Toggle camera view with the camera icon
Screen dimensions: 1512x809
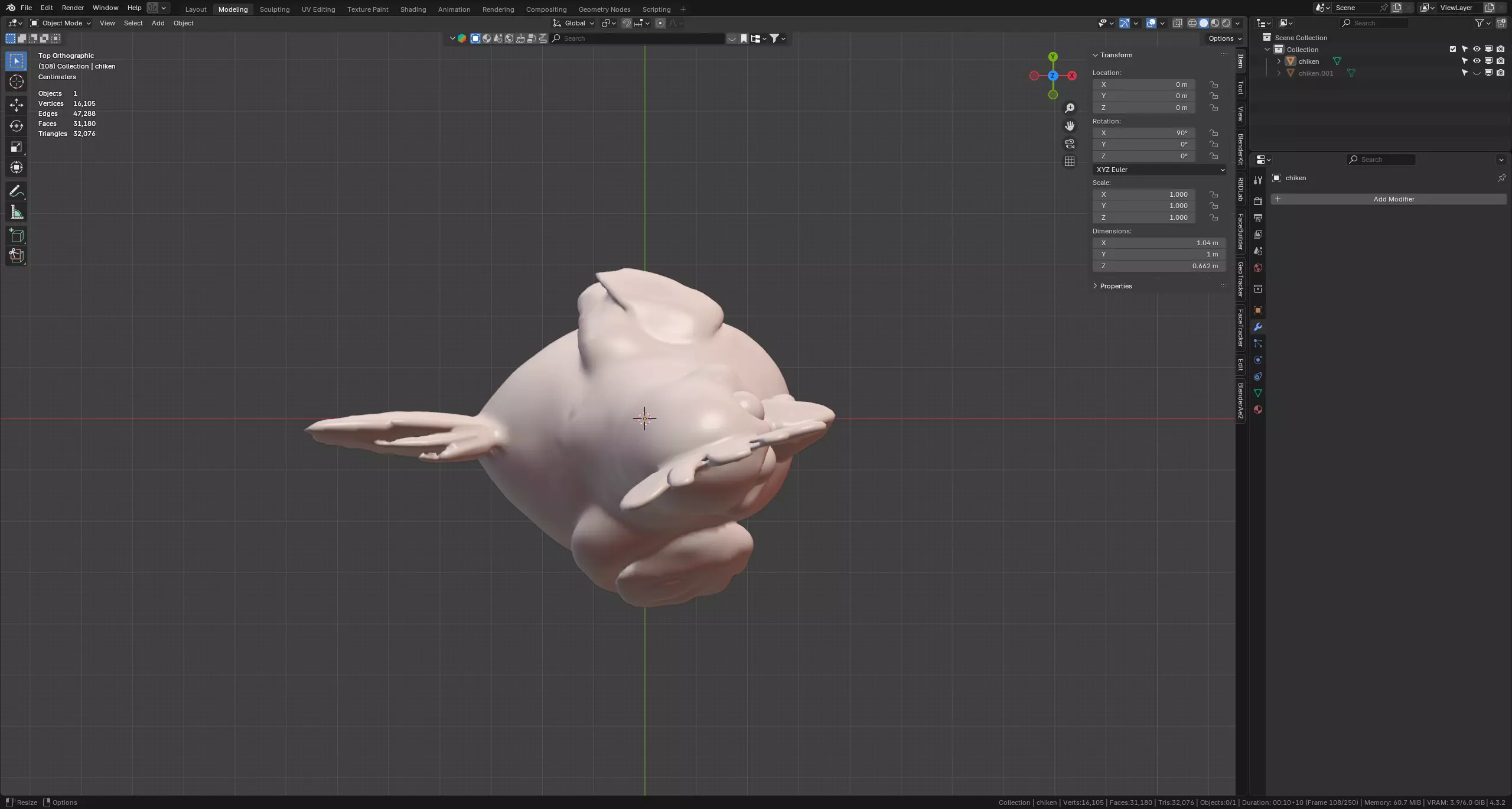tap(1070, 144)
